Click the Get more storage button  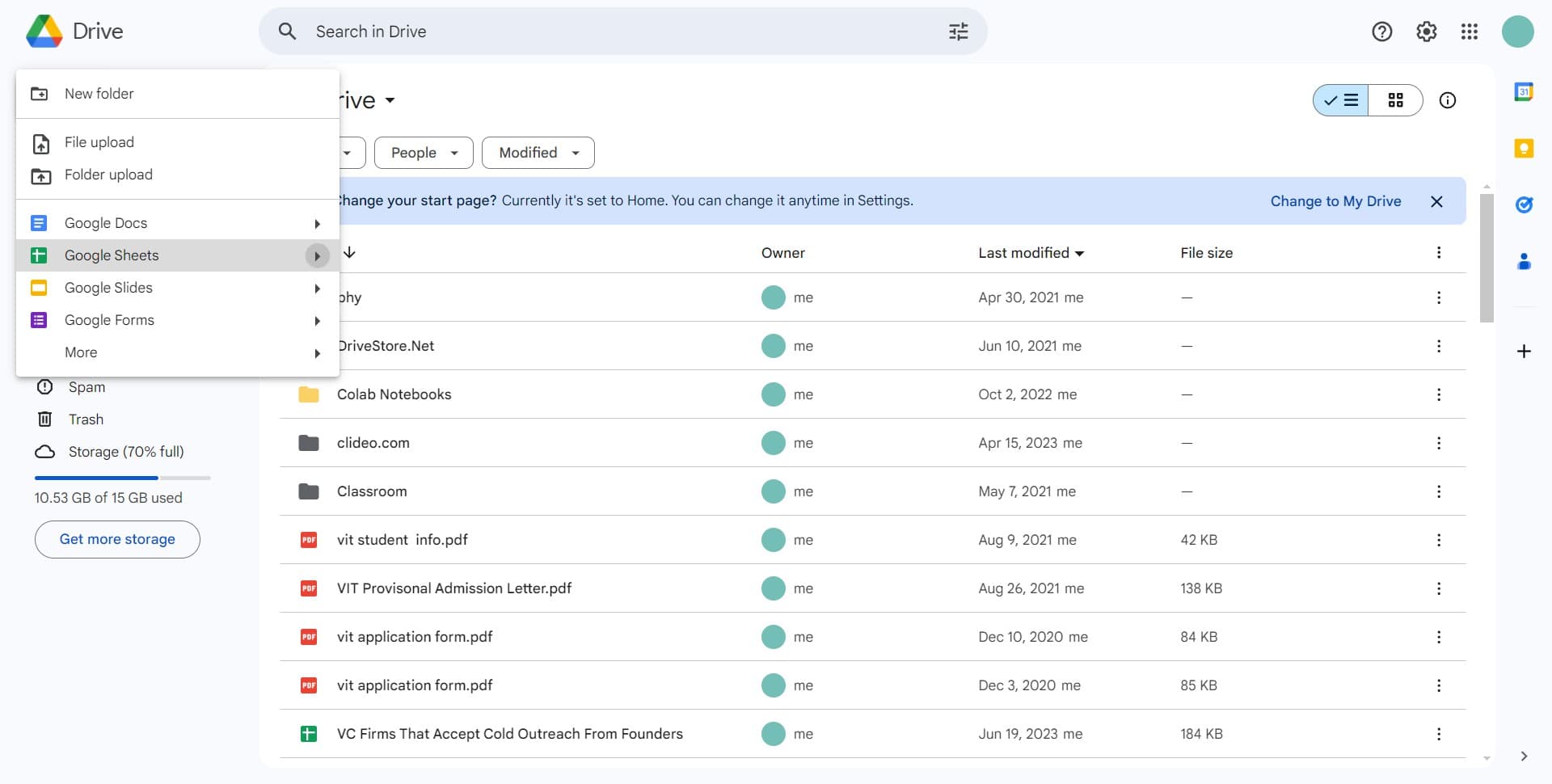click(116, 539)
